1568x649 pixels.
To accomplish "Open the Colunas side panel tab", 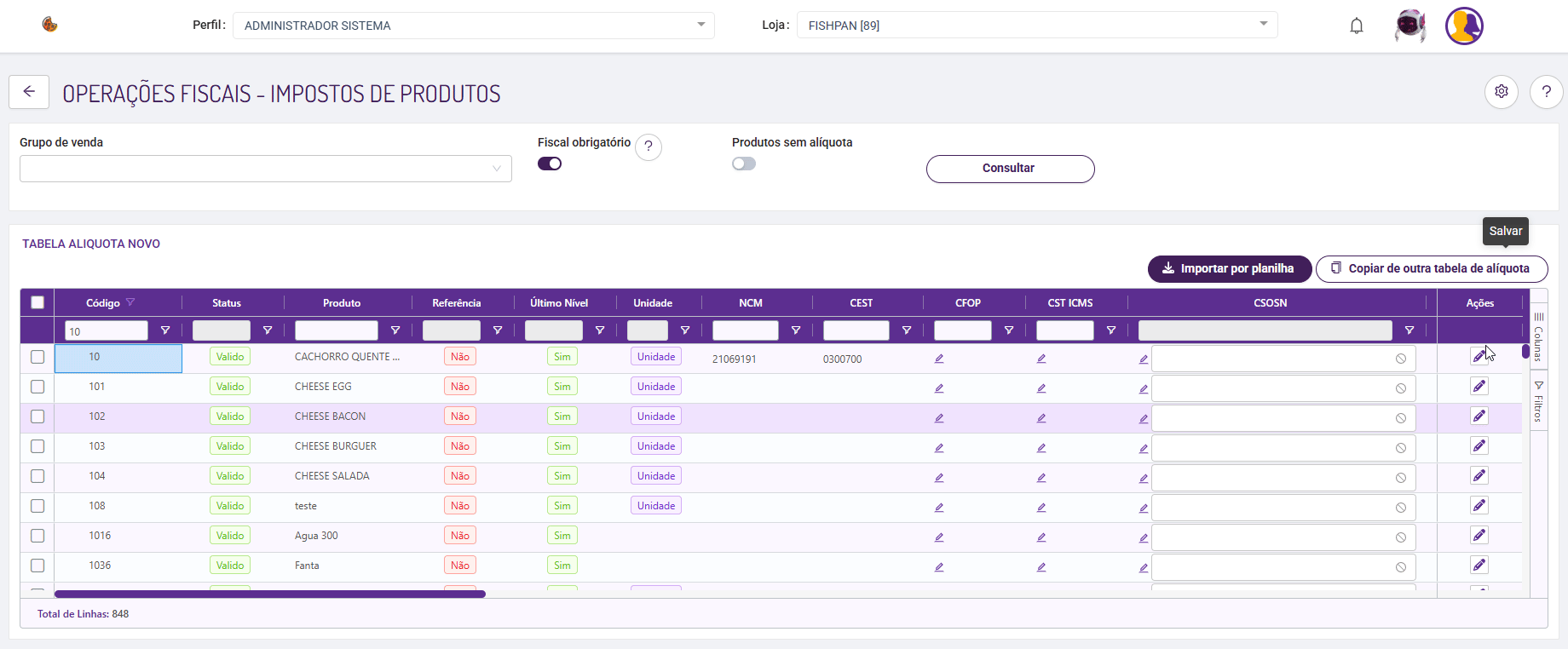I will coord(1539,338).
